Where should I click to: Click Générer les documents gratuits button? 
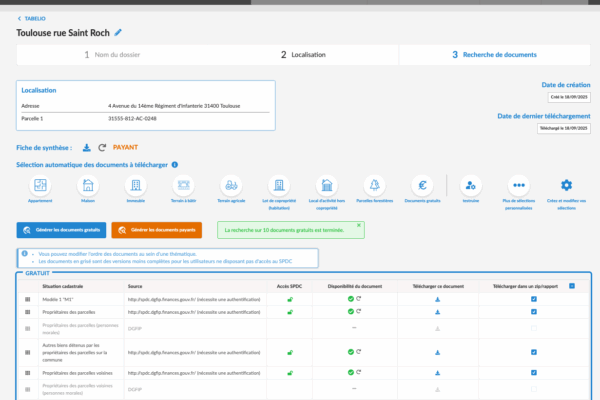coord(61,230)
